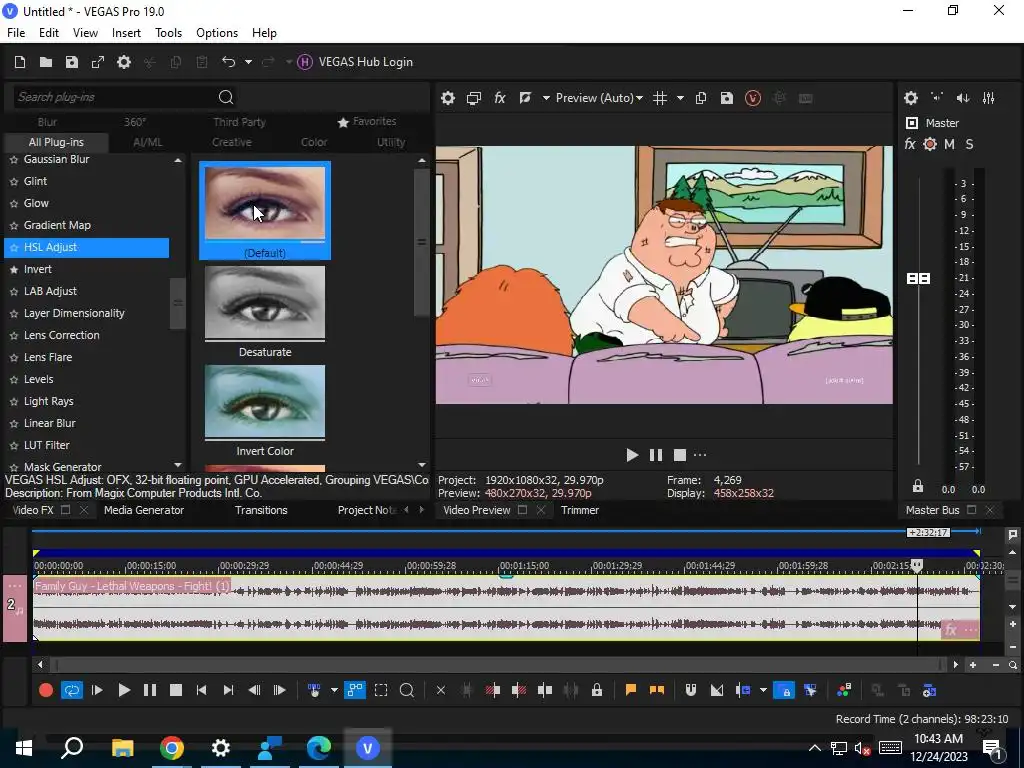This screenshot has height=768, width=1024.
Task: Open the Split Screen View dropdown arrow
Action: (x=546, y=99)
